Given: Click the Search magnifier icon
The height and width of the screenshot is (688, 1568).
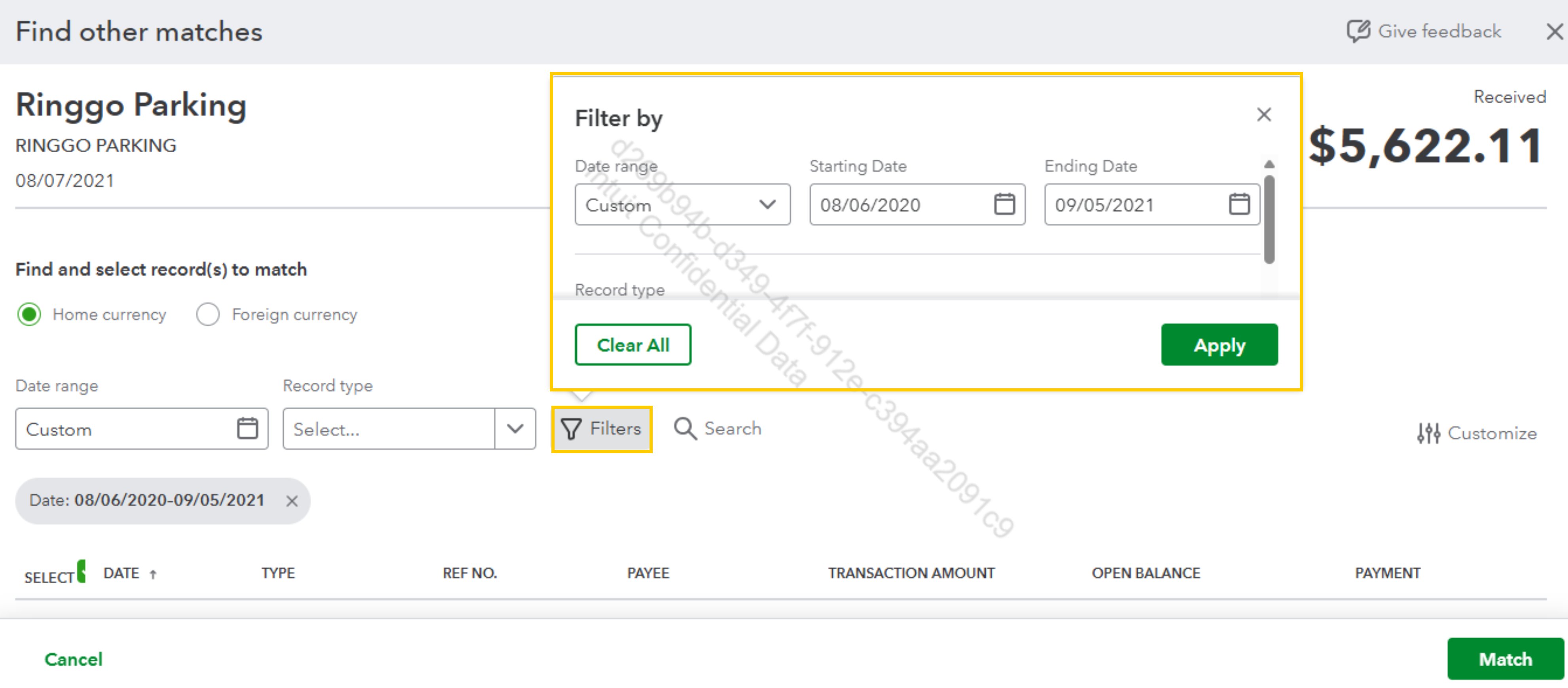Looking at the screenshot, I should (685, 428).
